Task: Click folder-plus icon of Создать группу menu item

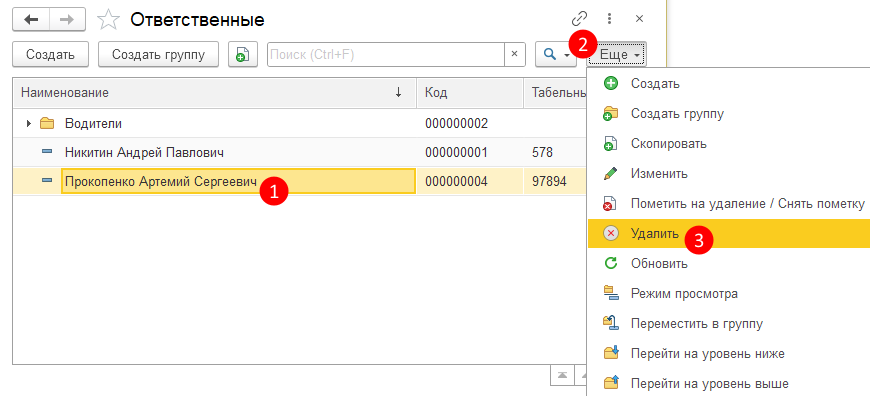Action: pos(610,114)
